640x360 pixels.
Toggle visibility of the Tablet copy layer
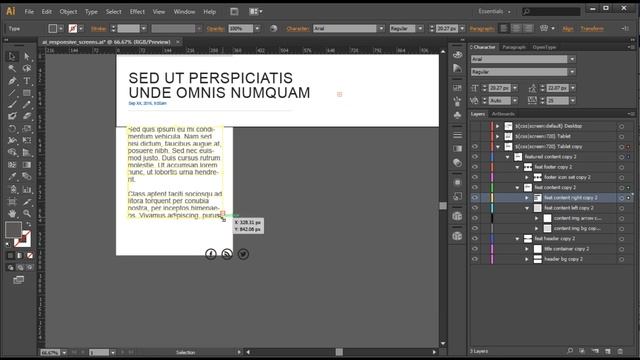coord(475,147)
